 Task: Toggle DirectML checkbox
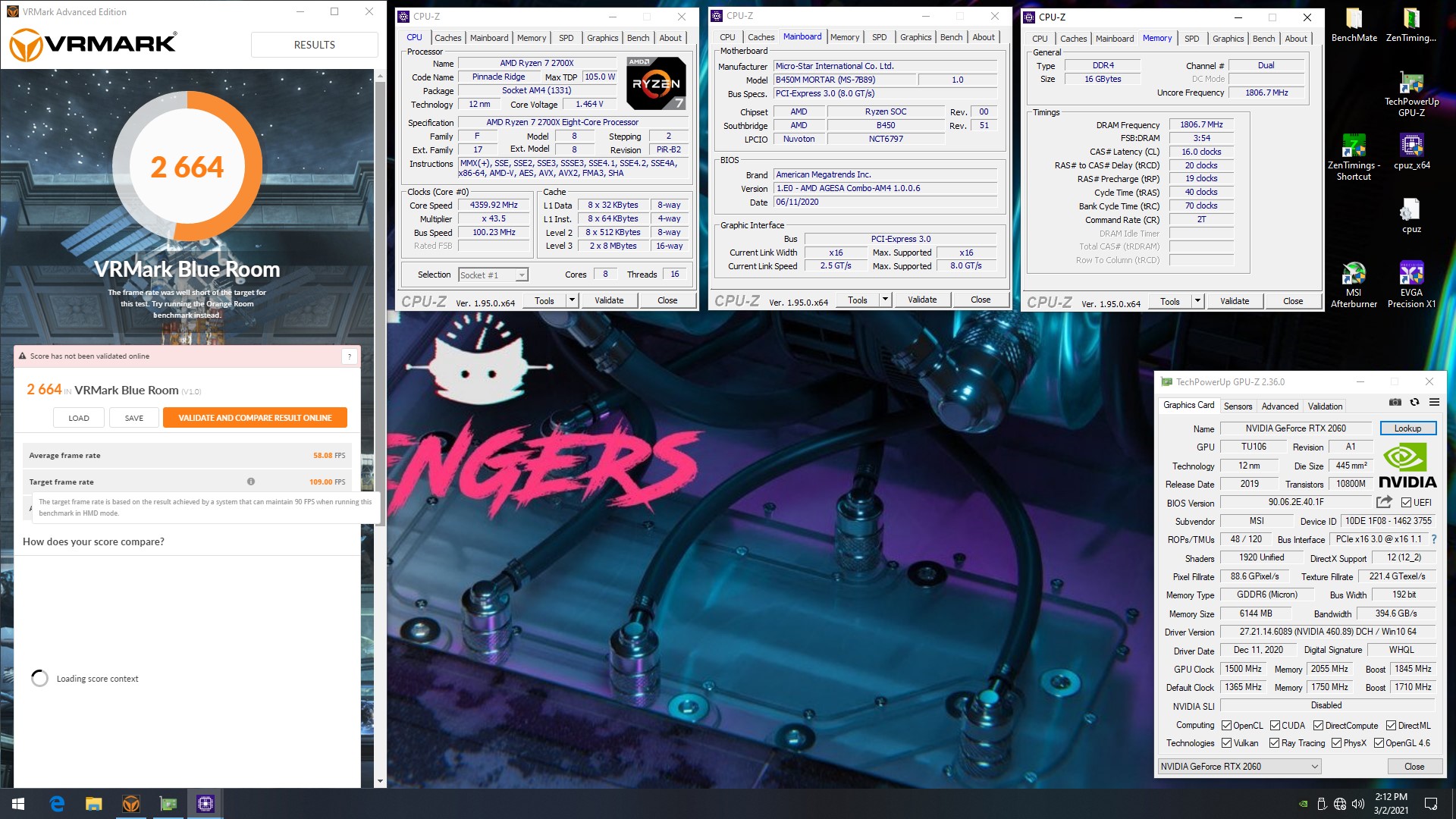click(x=1391, y=726)
